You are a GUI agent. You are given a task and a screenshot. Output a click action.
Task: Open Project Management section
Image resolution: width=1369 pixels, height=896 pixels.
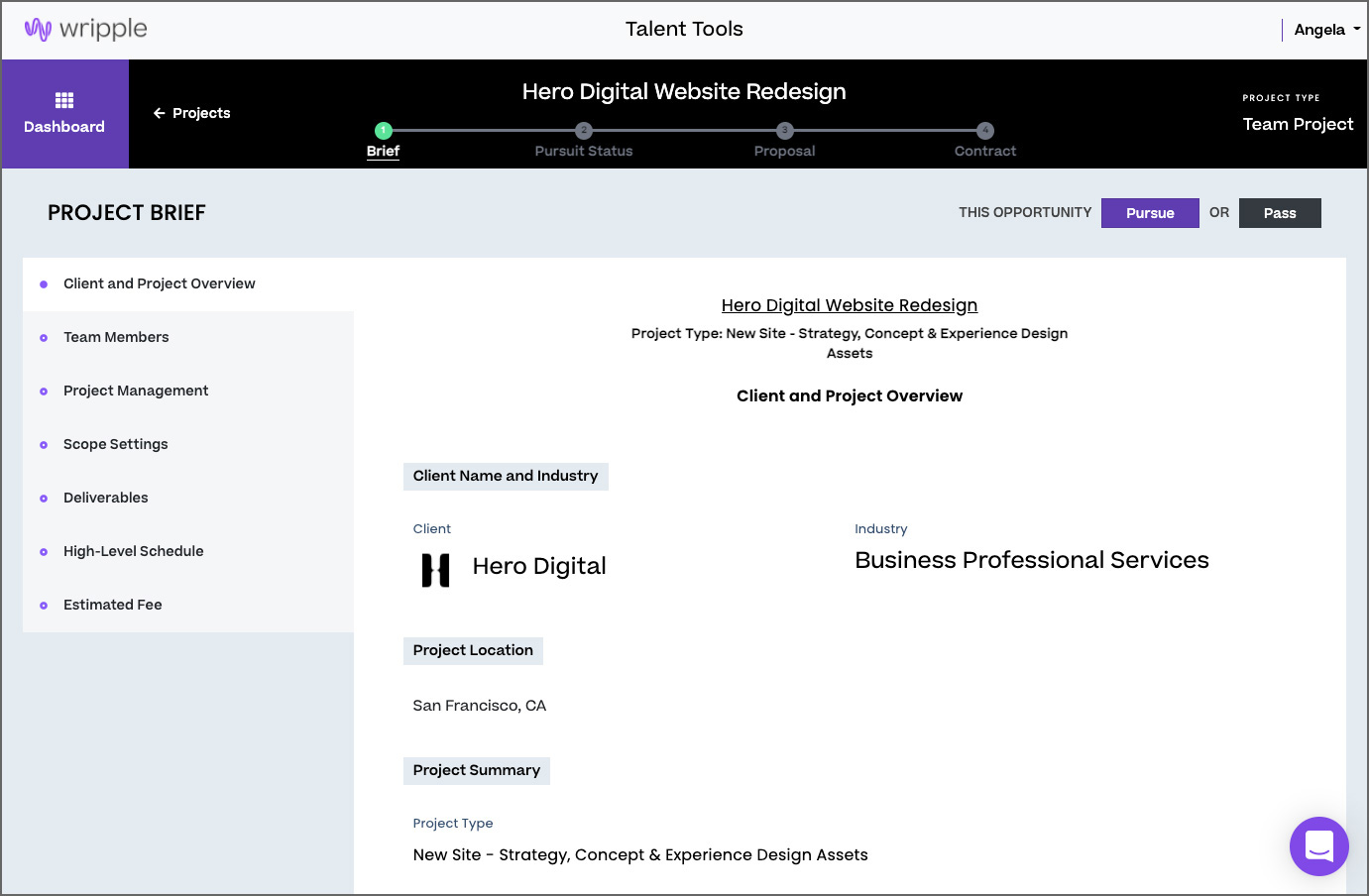[x=188, y=392]
